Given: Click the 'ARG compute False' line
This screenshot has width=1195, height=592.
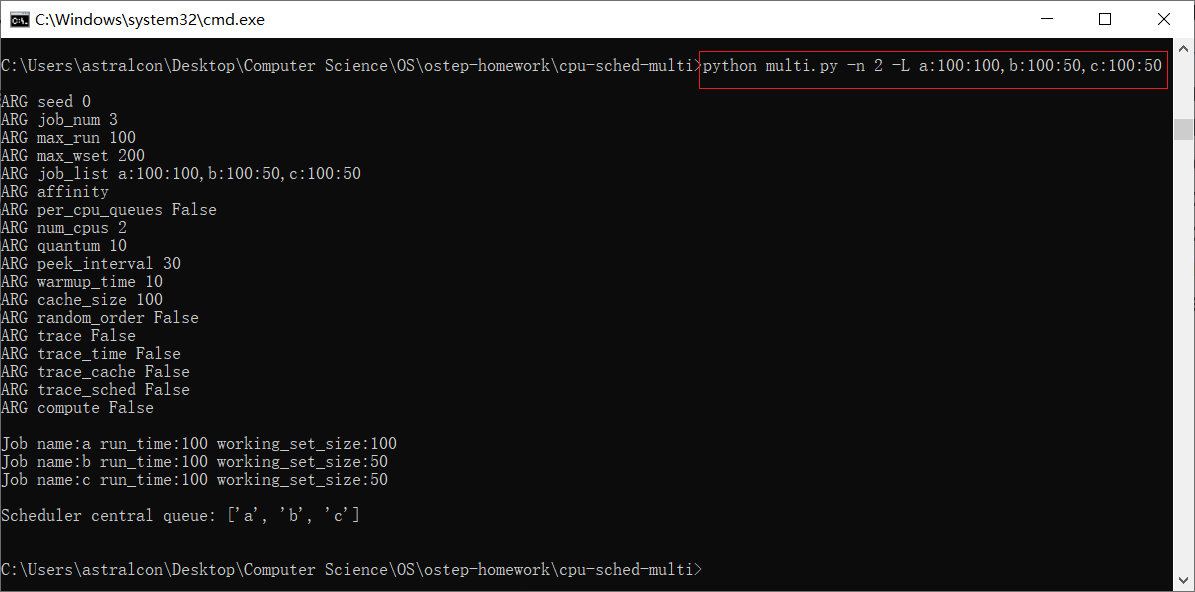Looking at the screenshot, I should tap(77, 408).
